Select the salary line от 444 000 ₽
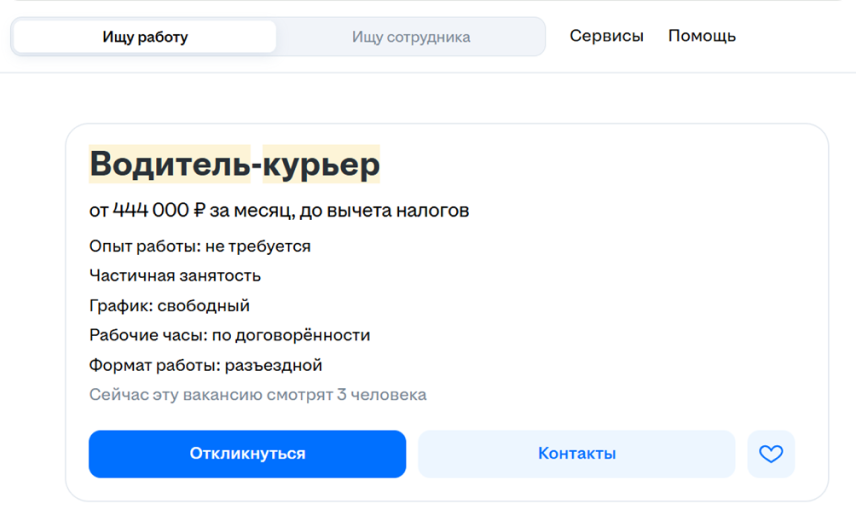 pos(279,210)
